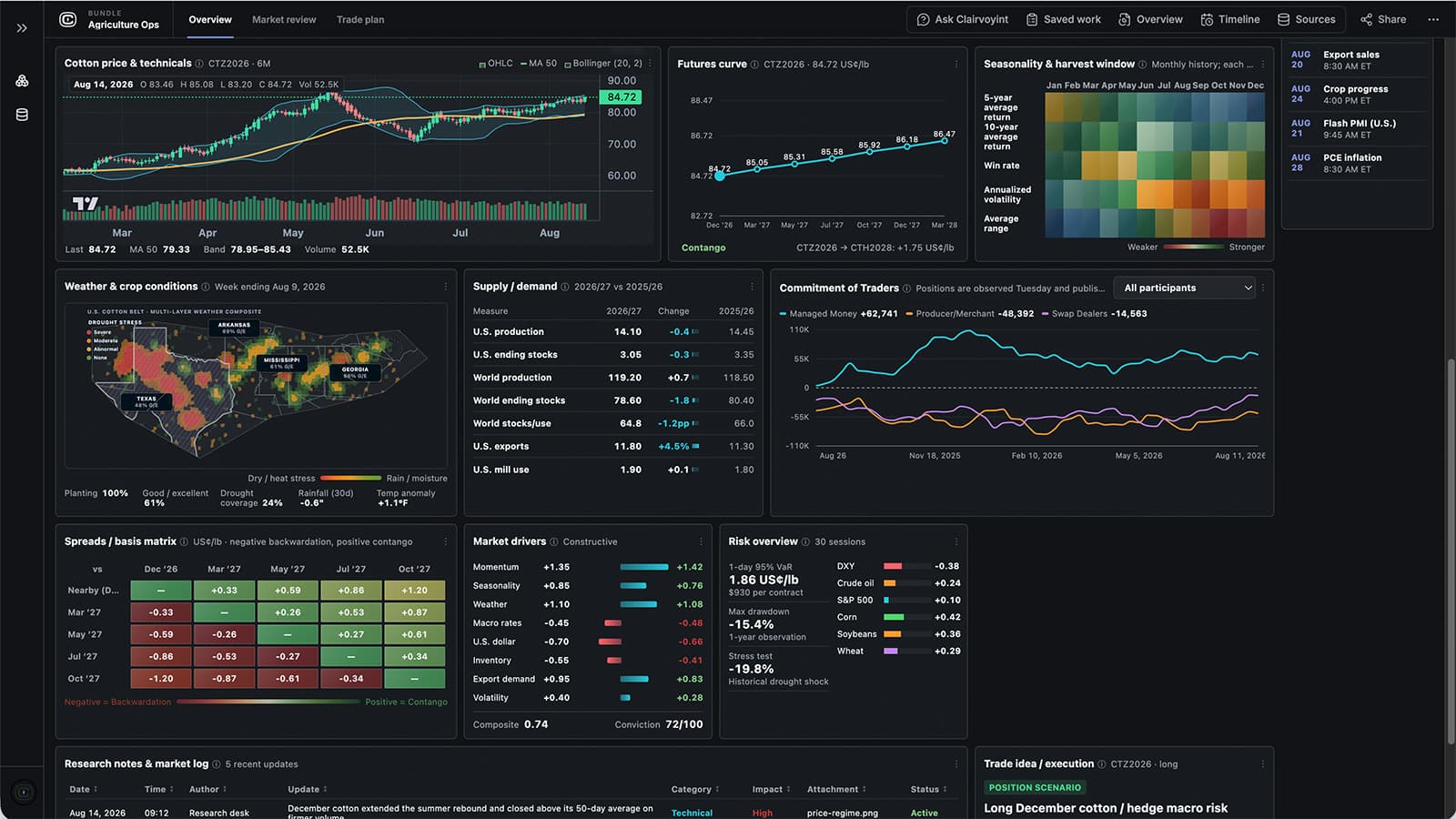Click info icon beside Weather & crop conditions

coord(206,287)
